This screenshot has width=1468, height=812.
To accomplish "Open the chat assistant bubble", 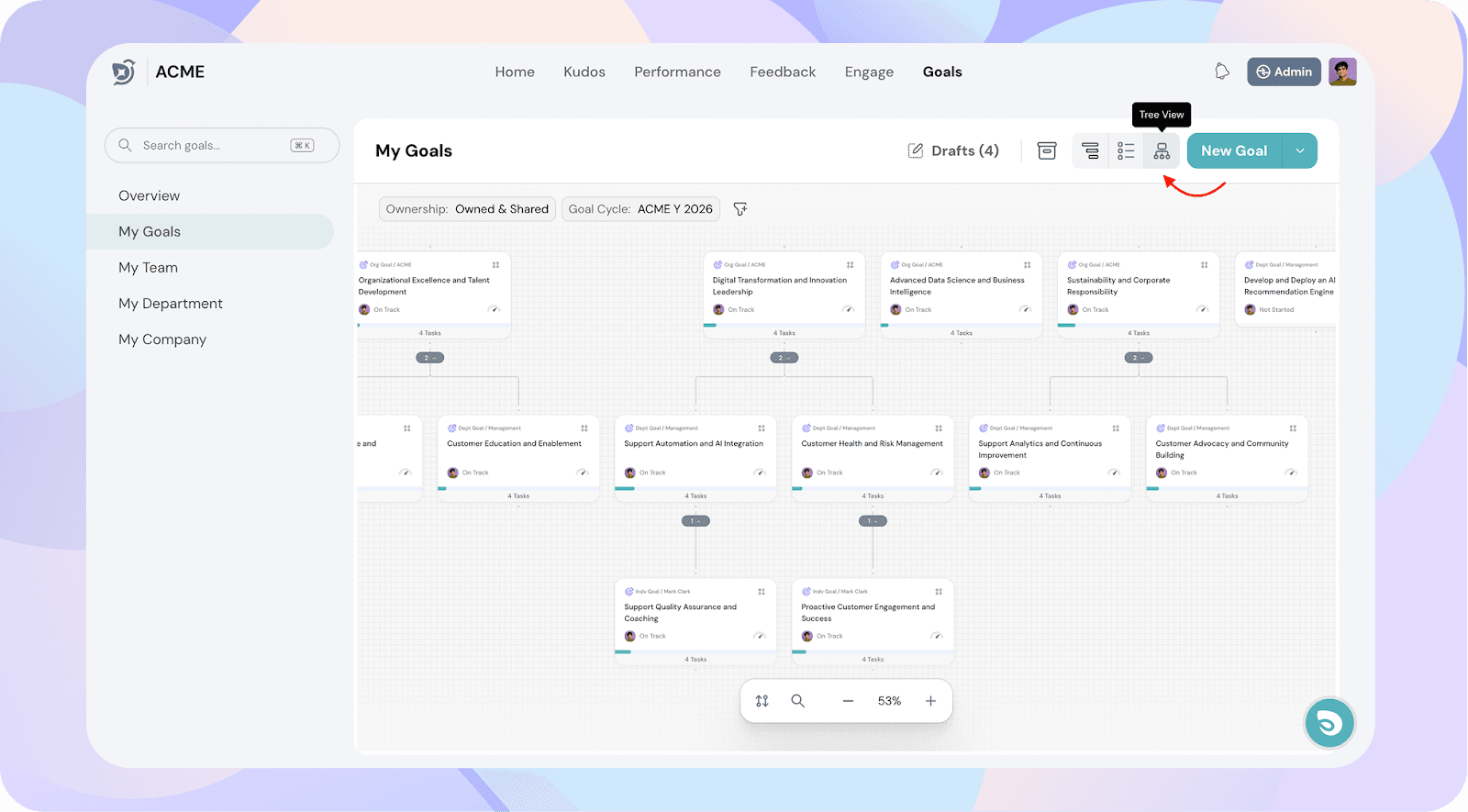I will click(1329, 724).
